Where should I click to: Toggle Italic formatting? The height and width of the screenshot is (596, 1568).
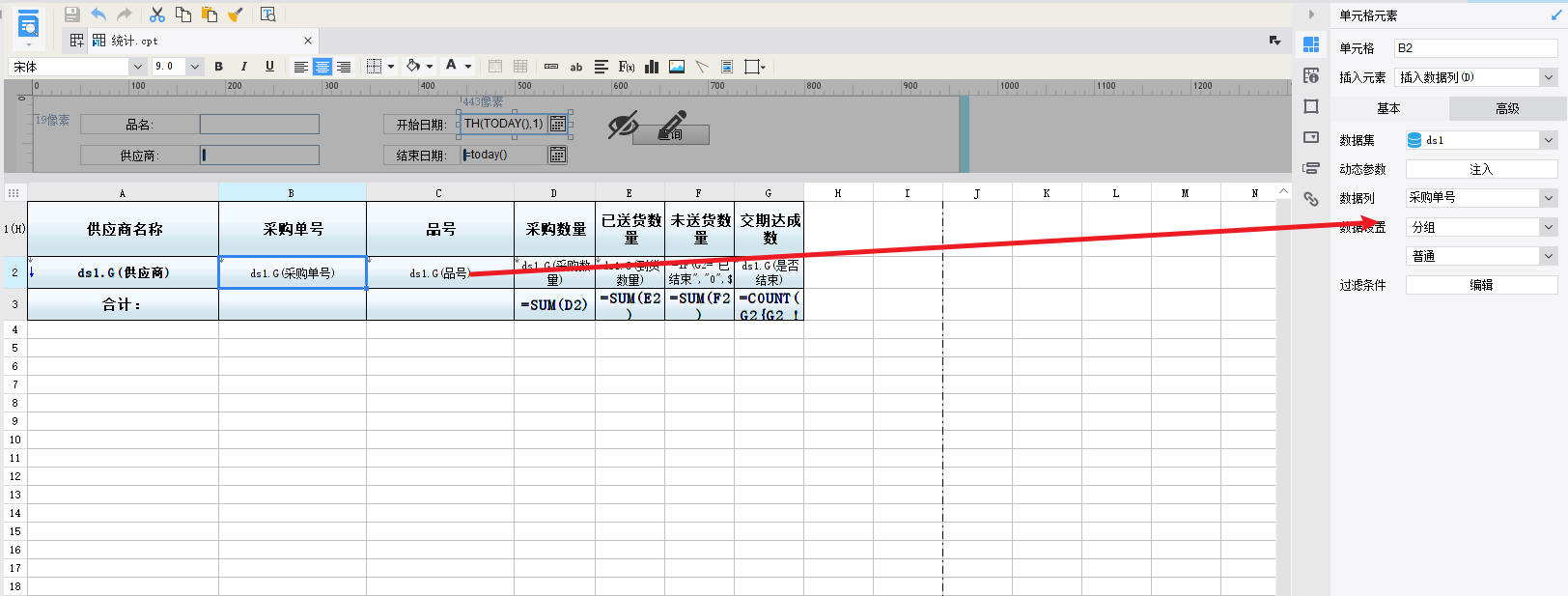coord(243,67)
